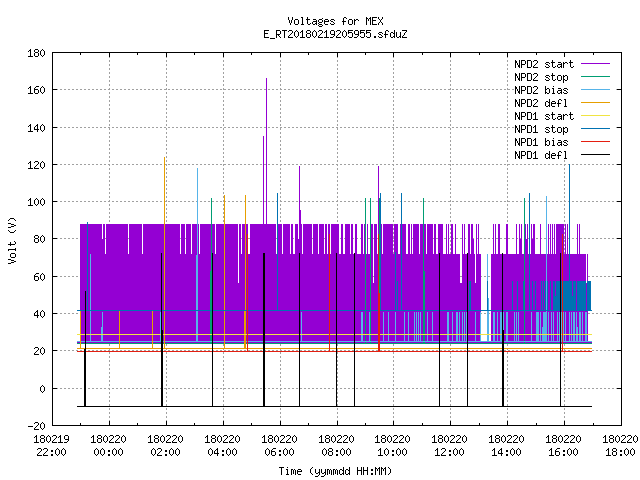The height and width of the screenshot is (480, 640).
Task: Click the light blue NPD2 bias legend line
Action: click(x=595, y=90)
